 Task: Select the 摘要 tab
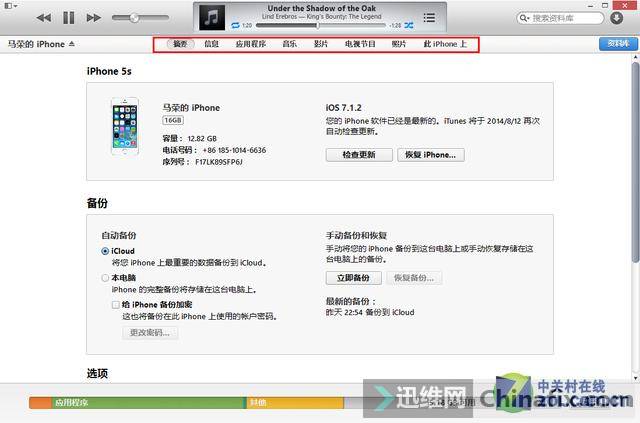point(180,44)
